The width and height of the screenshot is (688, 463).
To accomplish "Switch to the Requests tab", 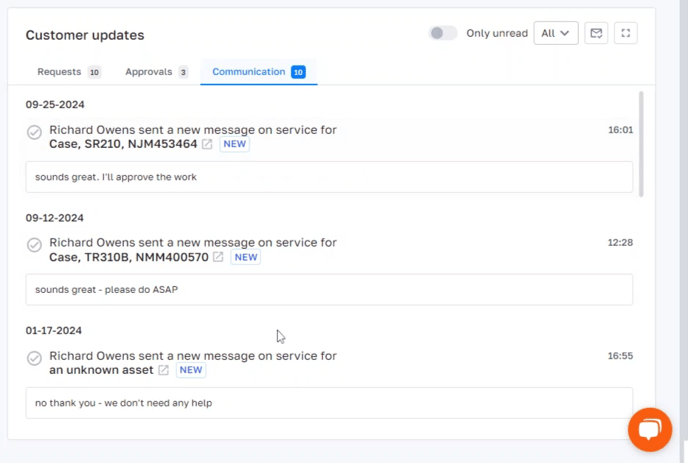I will click(x=68, y=72).
